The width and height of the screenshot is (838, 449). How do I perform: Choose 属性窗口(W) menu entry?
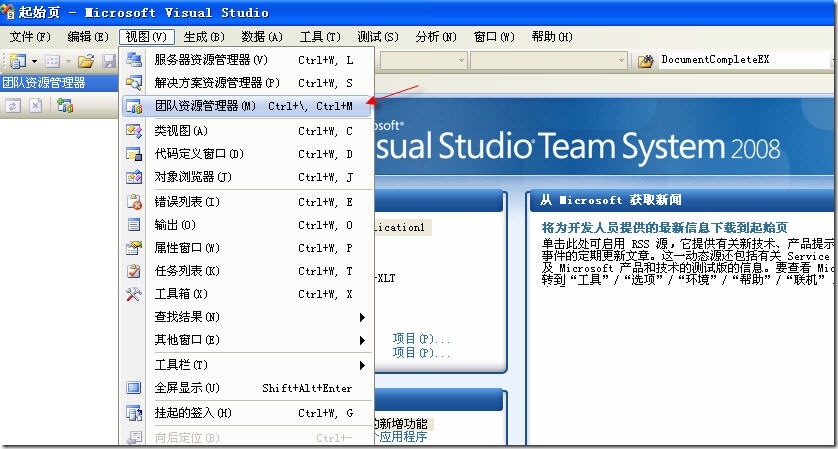pos(246,247)
